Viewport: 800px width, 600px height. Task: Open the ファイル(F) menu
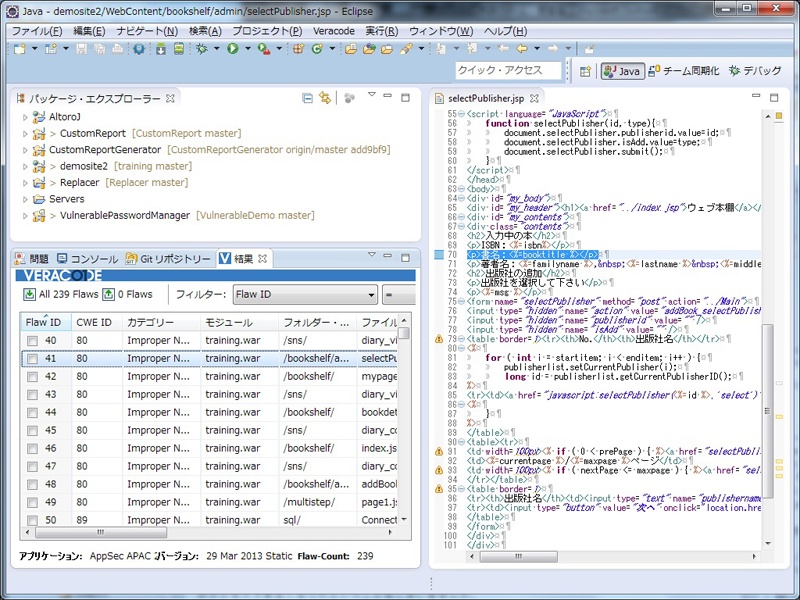[x=37, y=31]
